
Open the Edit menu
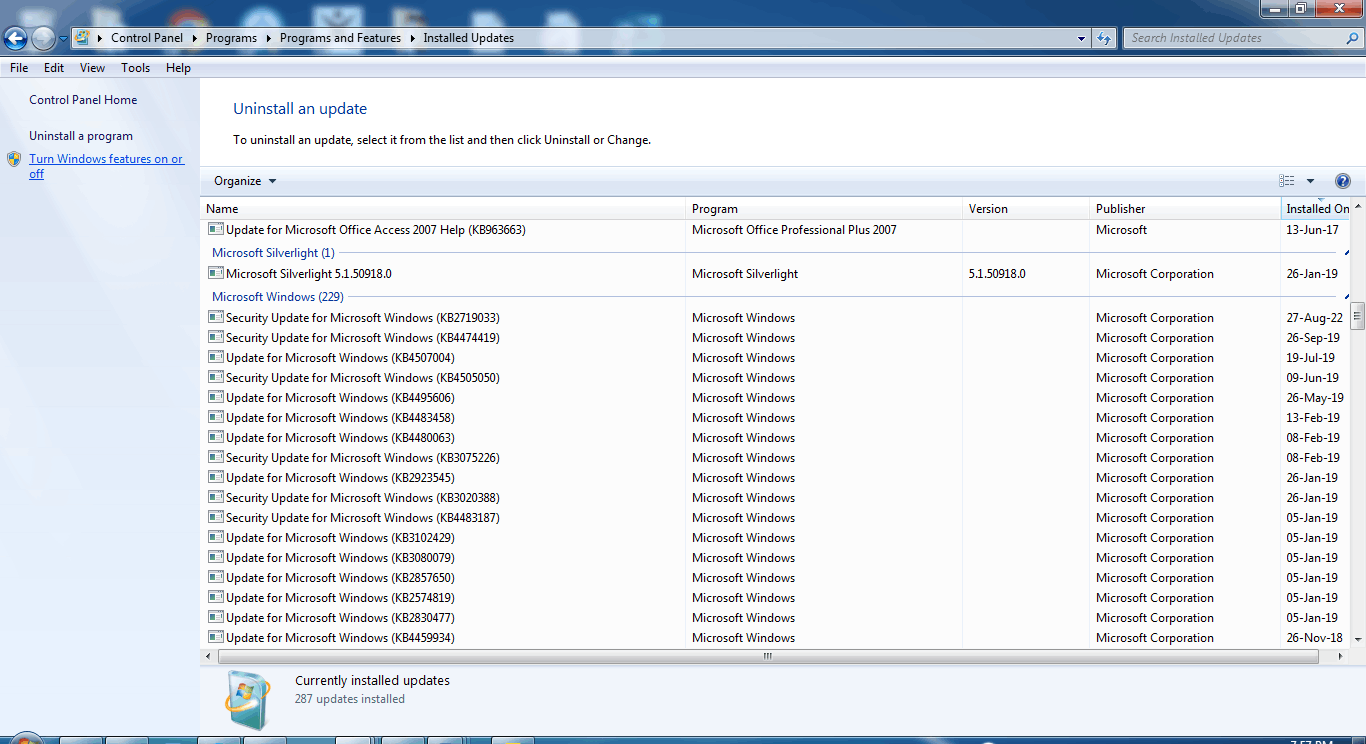(x=54, y=68)
